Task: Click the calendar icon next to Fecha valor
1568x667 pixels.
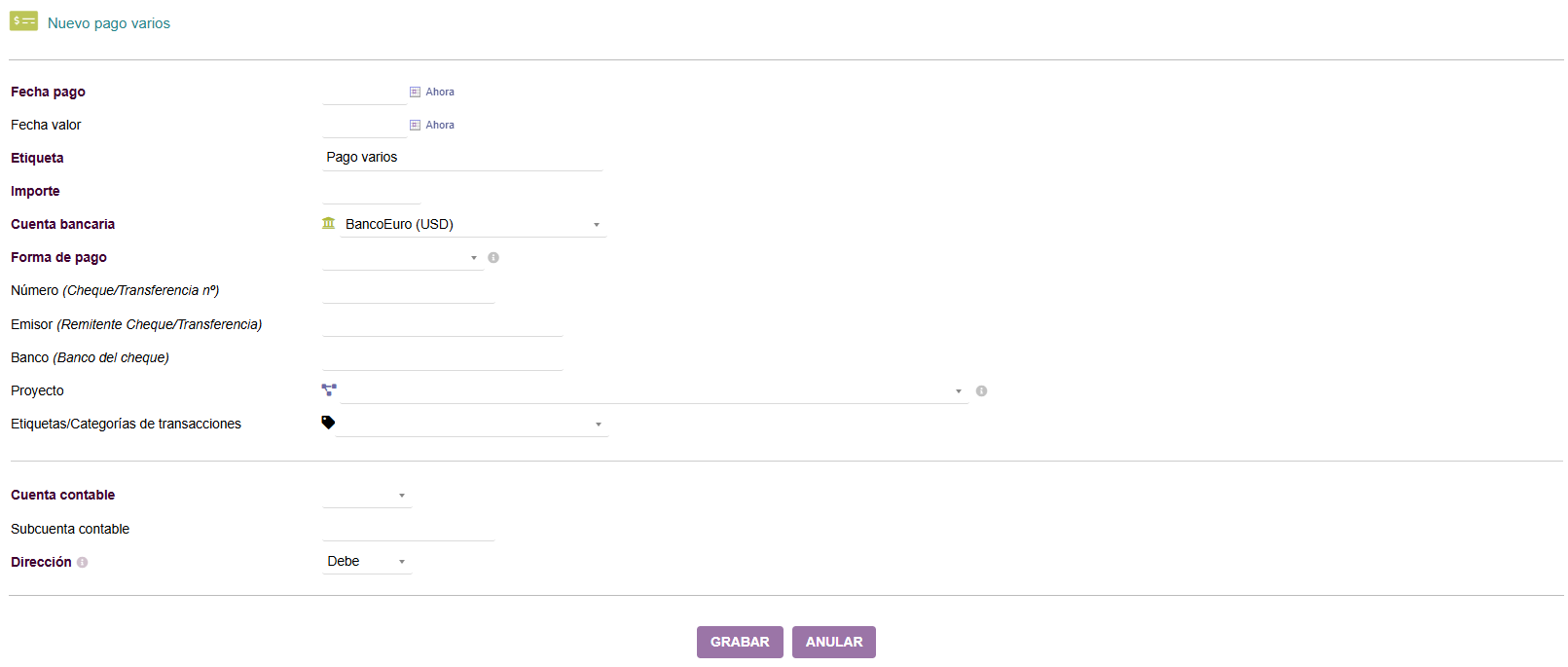Action: click(x=415, y=125)
